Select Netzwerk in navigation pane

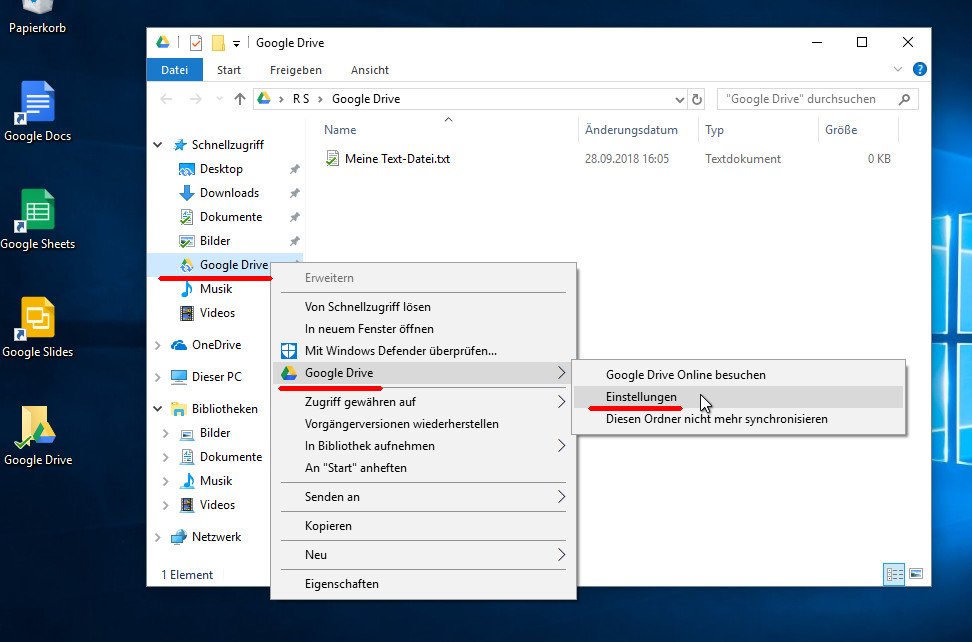pyautogui.click(x=216, y=537)
